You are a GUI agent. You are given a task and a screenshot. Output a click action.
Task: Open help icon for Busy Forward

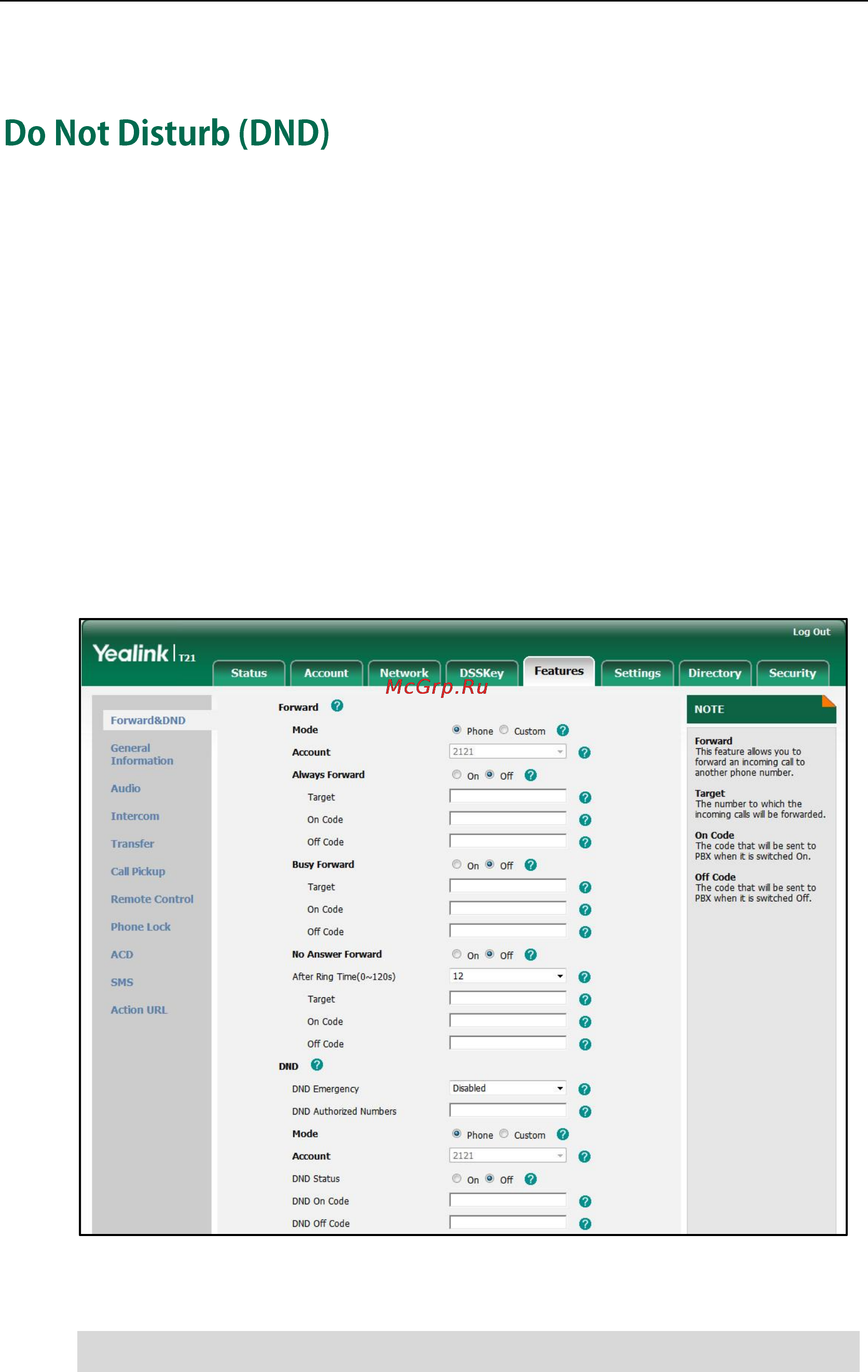(530, 865)
